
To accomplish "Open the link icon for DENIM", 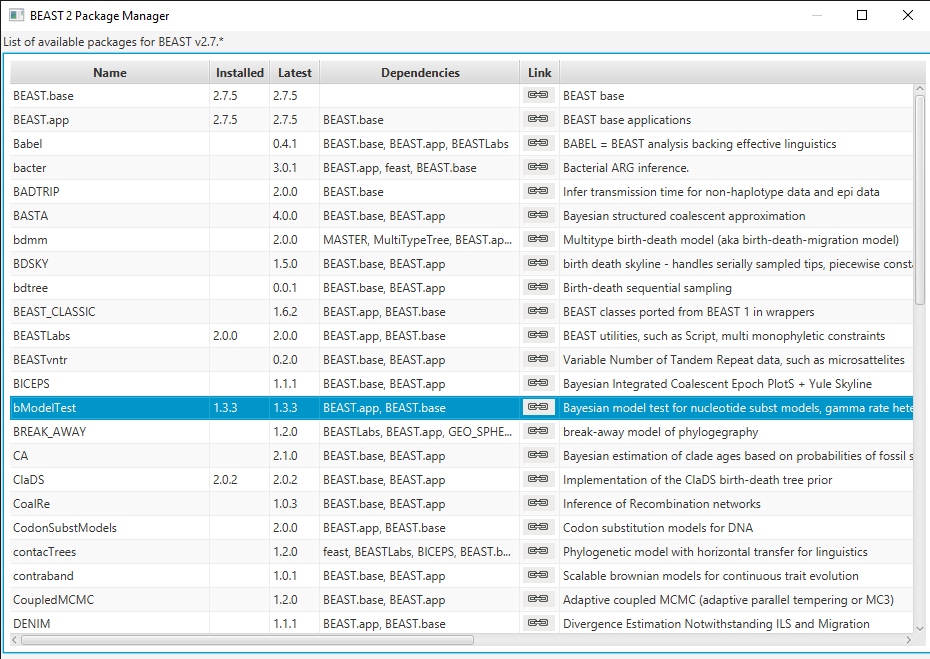I will [538, 623].
